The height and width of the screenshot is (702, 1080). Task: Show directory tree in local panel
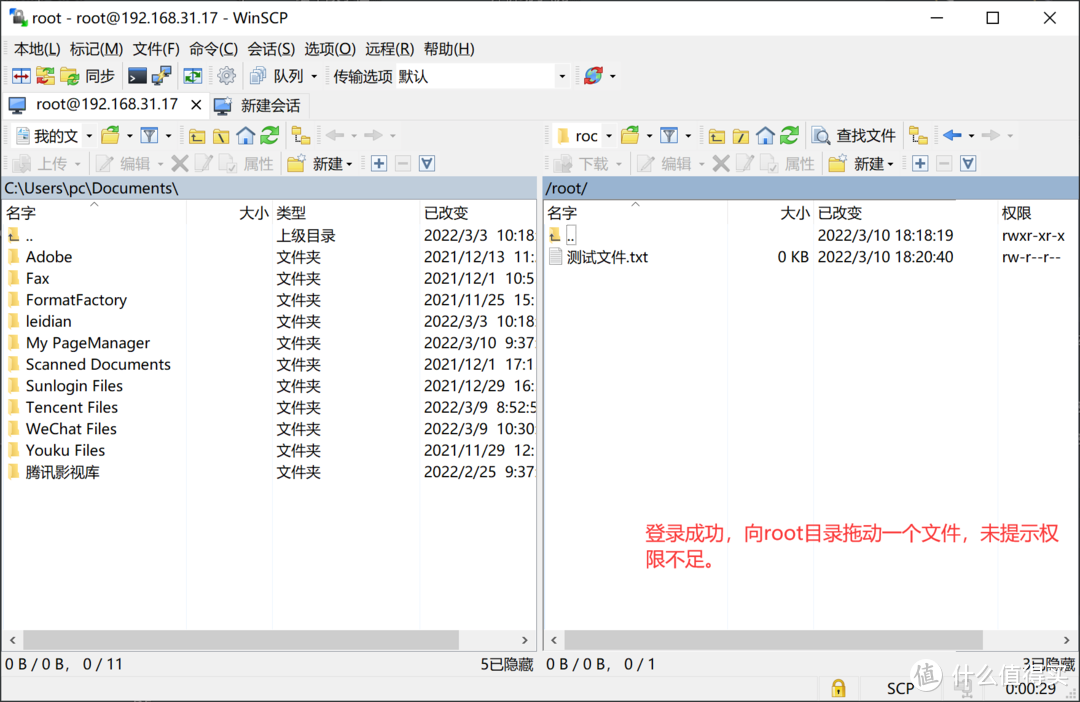click(x=301, y=136)
